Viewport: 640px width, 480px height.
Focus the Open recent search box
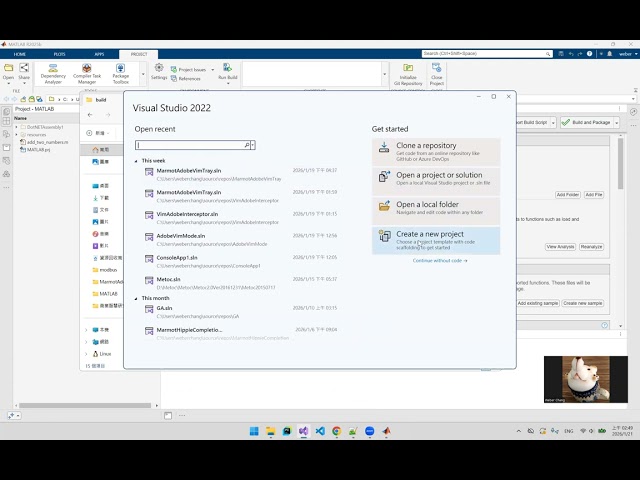pyautogui.click(x=190, y=145)
